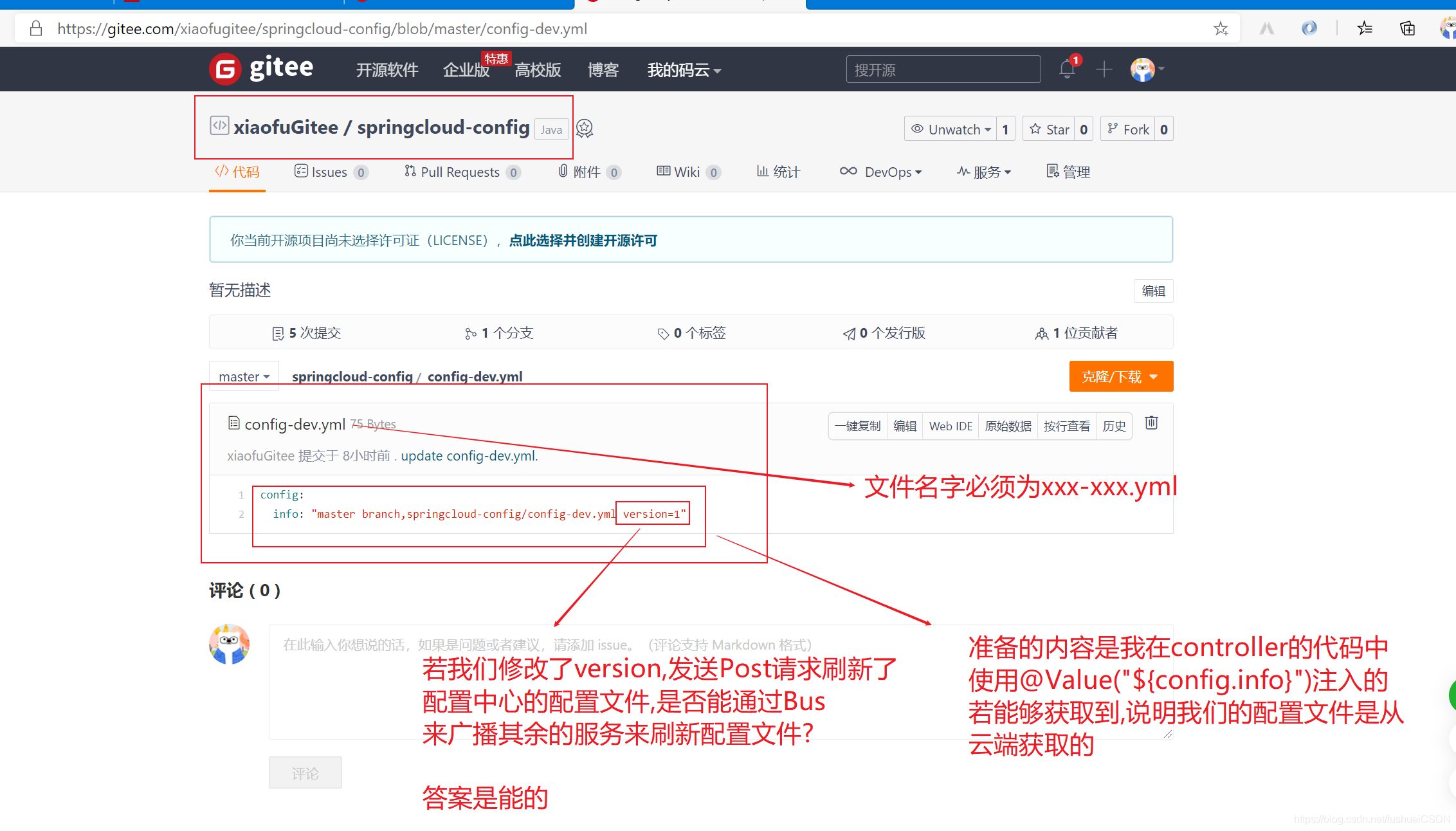Click the commenter avatar image
Image resolution: width=1456 pixels, height=831 pixels.
pos(229,644)
